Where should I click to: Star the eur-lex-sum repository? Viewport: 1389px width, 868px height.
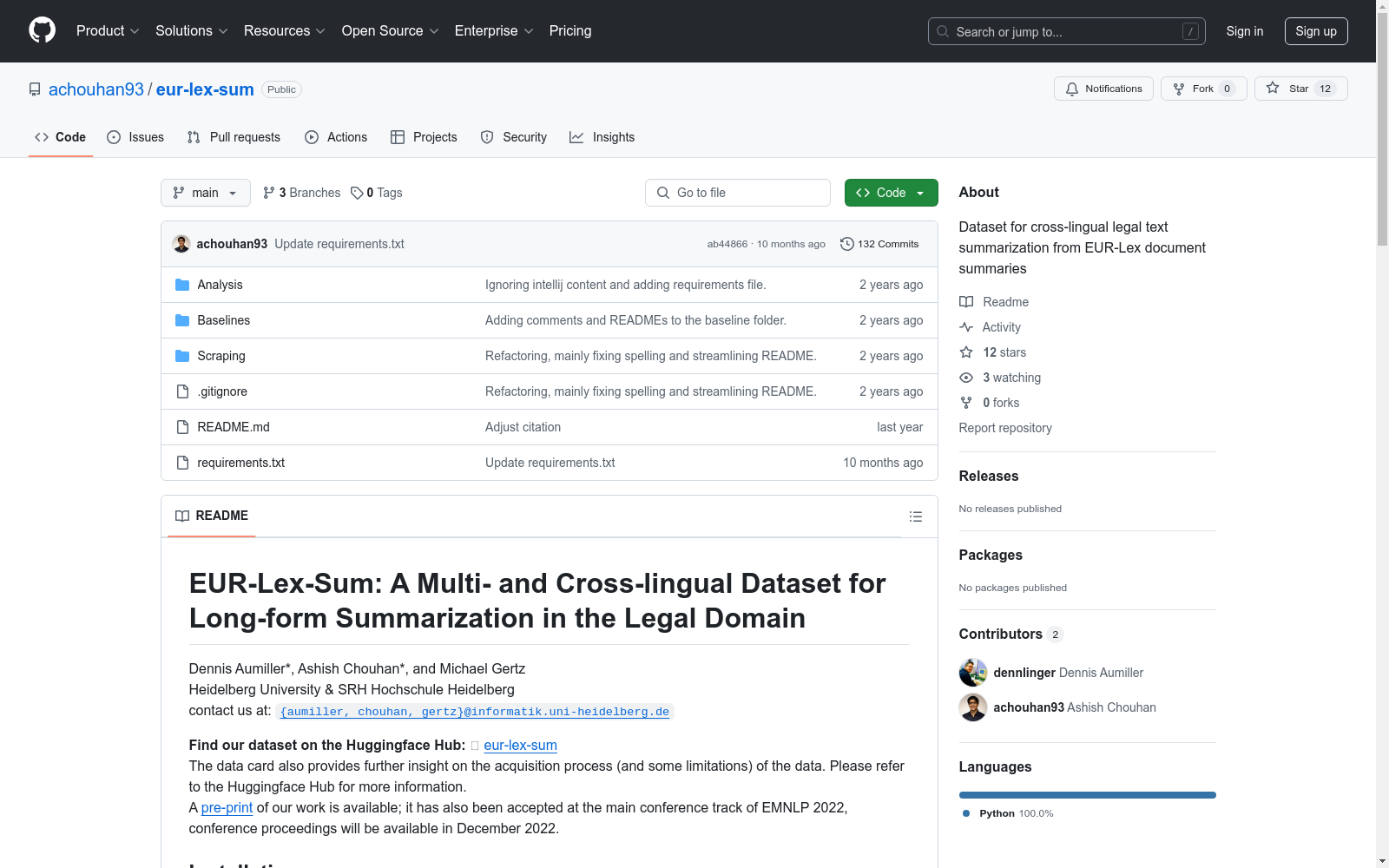[1300, 89]
